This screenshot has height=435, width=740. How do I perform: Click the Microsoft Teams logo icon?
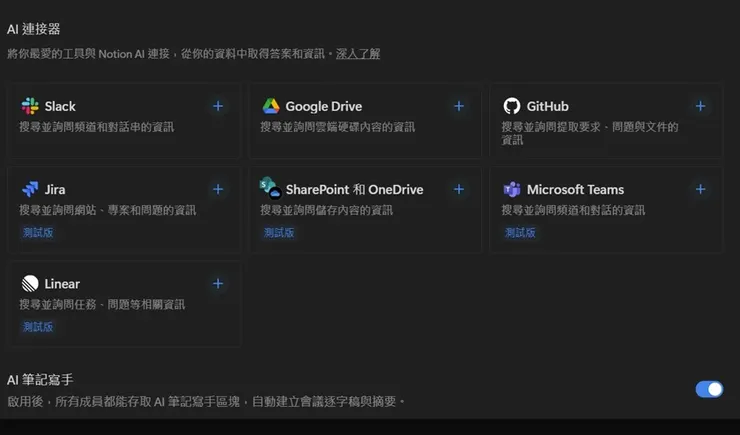coord(512,189)
